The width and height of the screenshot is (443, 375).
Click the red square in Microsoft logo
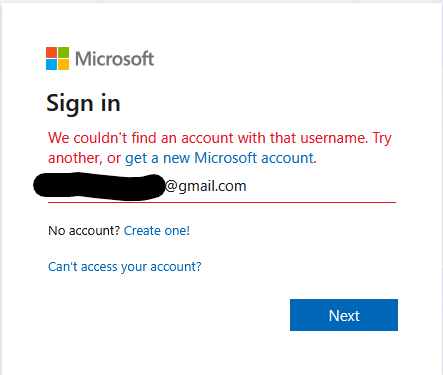pyautogui.click(x=51, y=53)
